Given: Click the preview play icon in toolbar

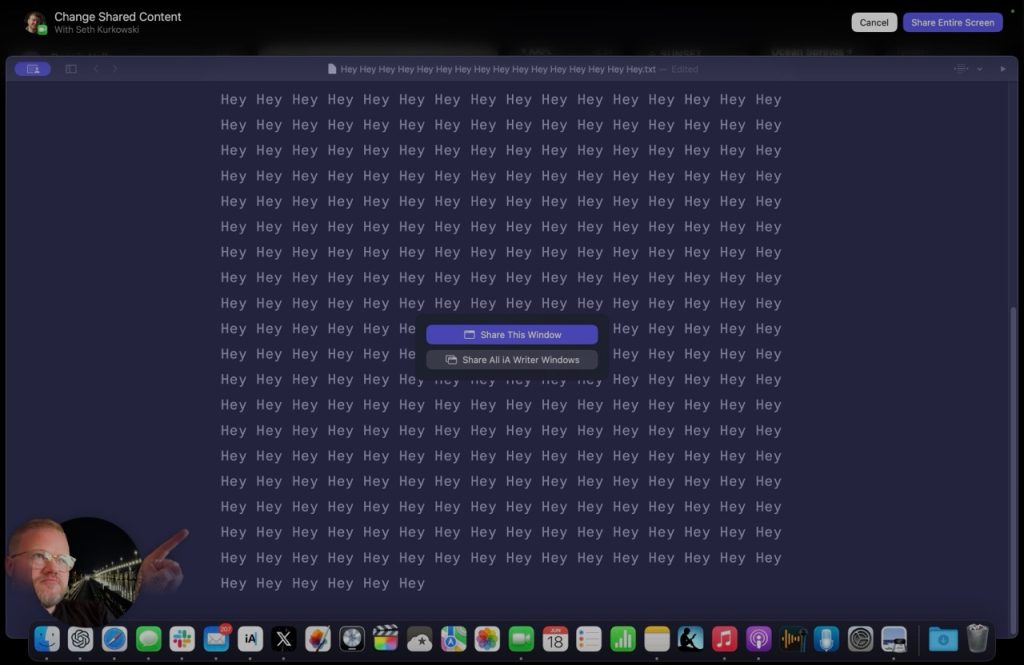Looking at the screenshot, I should point(1003,69).
